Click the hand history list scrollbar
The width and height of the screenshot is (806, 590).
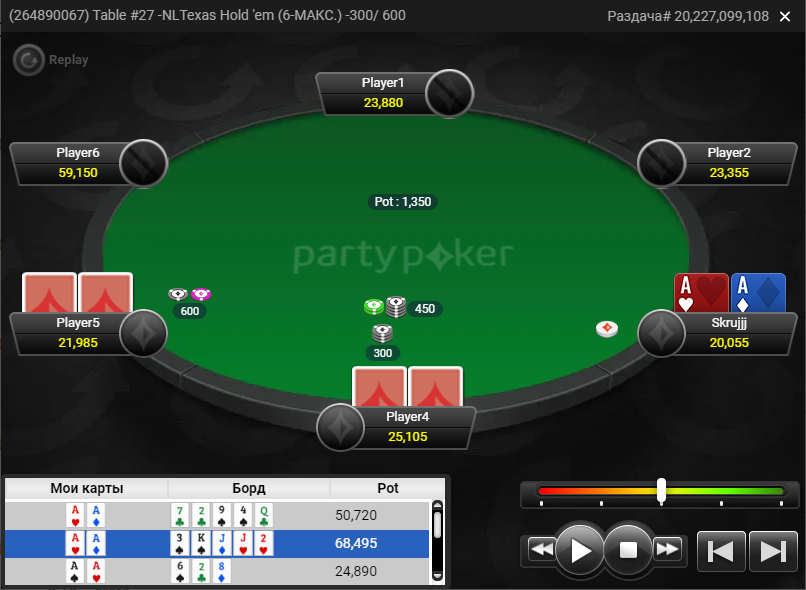coord(437,541)
